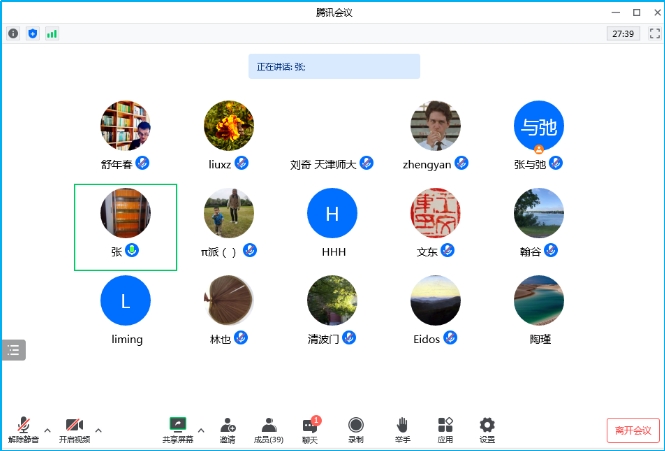This screenshot has height=451, width=665.
Task: Expand share options arrow beside 共享屏幕
Action: coord(201,430)
